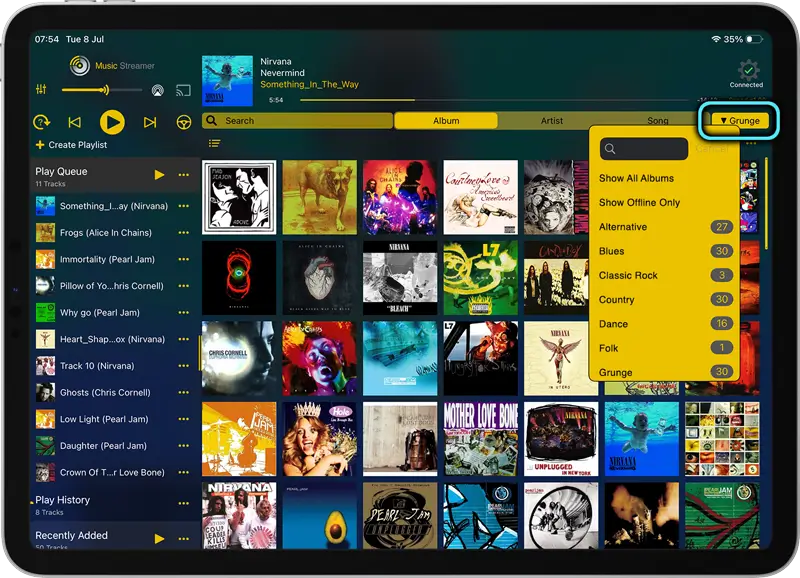Play the Play Queue
Viewport: 800px width, 578px height.
(159, 175)
